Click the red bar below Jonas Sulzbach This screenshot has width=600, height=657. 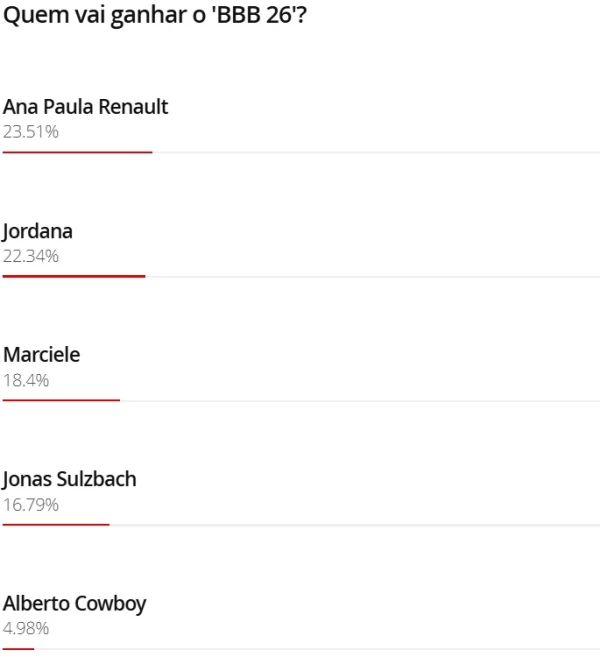click(x=56, y=524)
